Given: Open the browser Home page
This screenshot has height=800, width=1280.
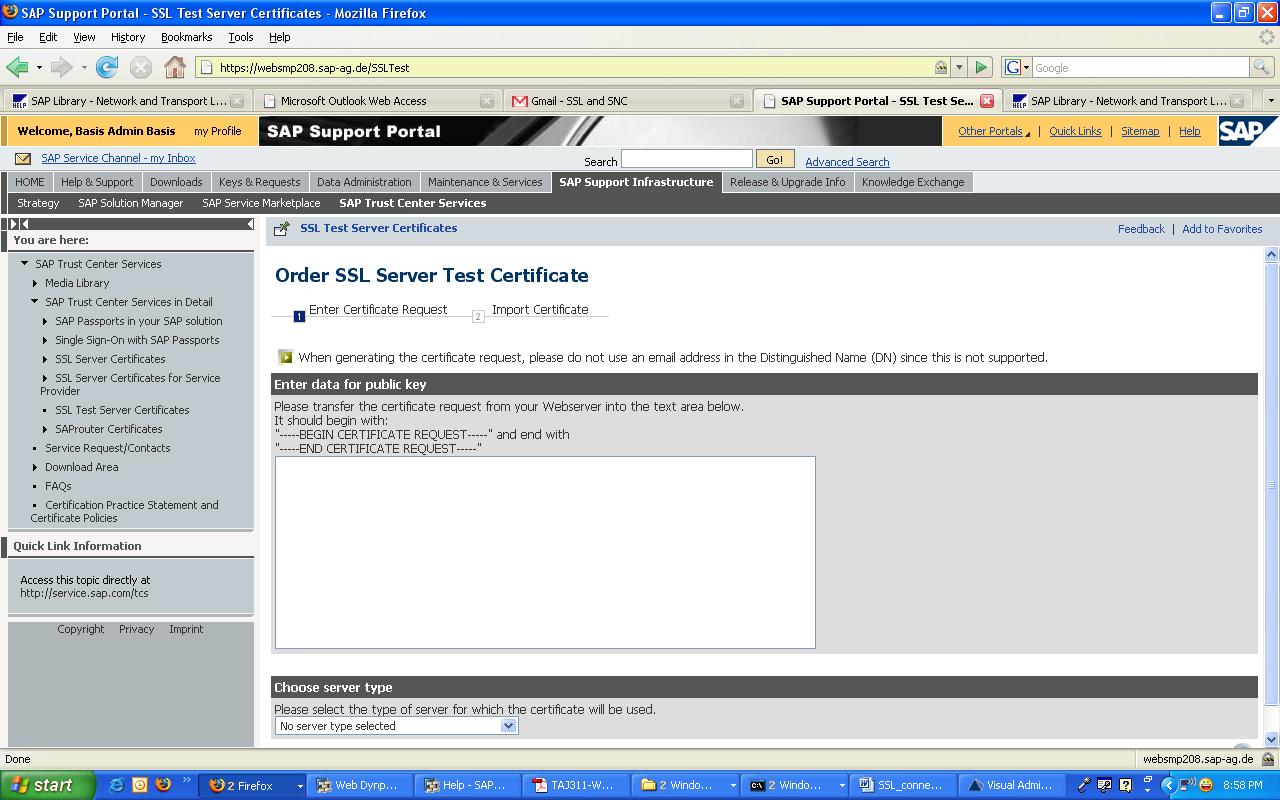Looking at the screenshot, I should click(173, 67).
